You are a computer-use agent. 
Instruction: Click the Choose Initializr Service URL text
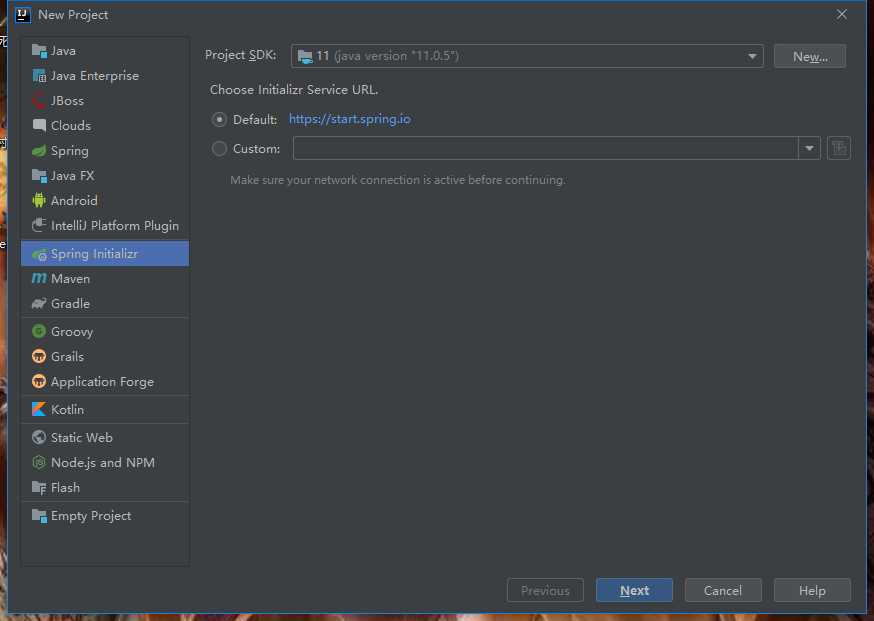[x=294, y=90]
